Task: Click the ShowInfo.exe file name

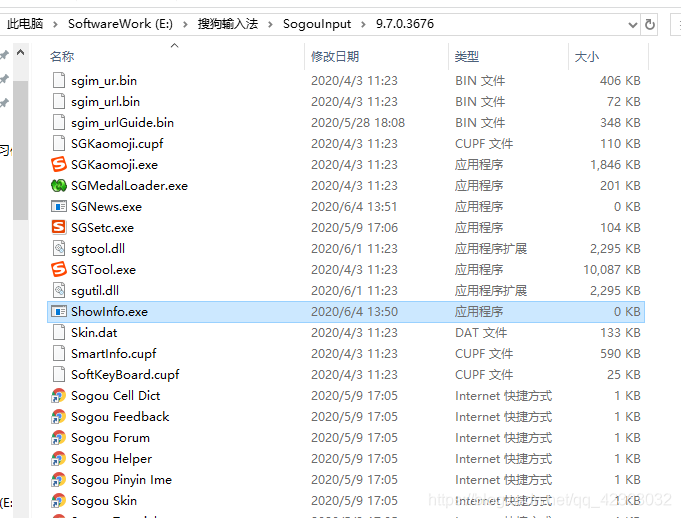Action: pyautogui.click(x=109, y=311)
